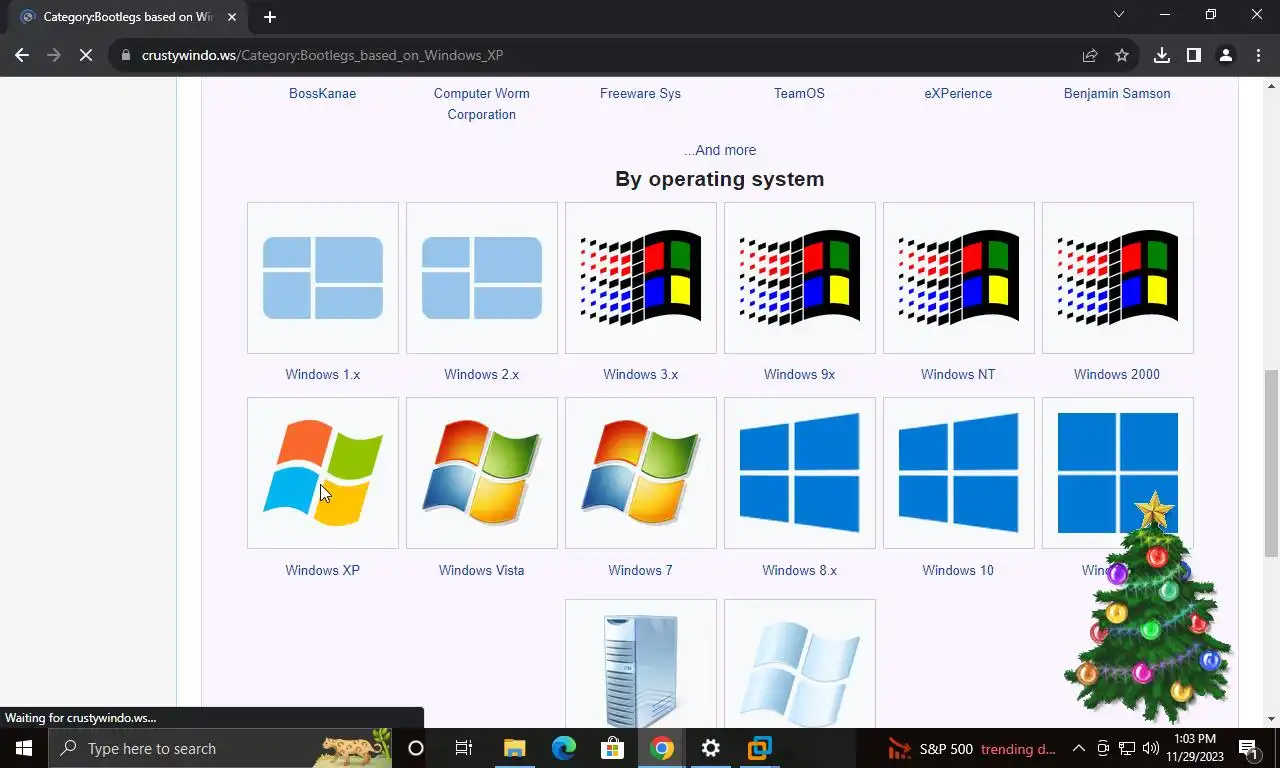Open the notification center
Image resolution: width=1280 pixels, height=768 pixels.
pos(1250,748)
